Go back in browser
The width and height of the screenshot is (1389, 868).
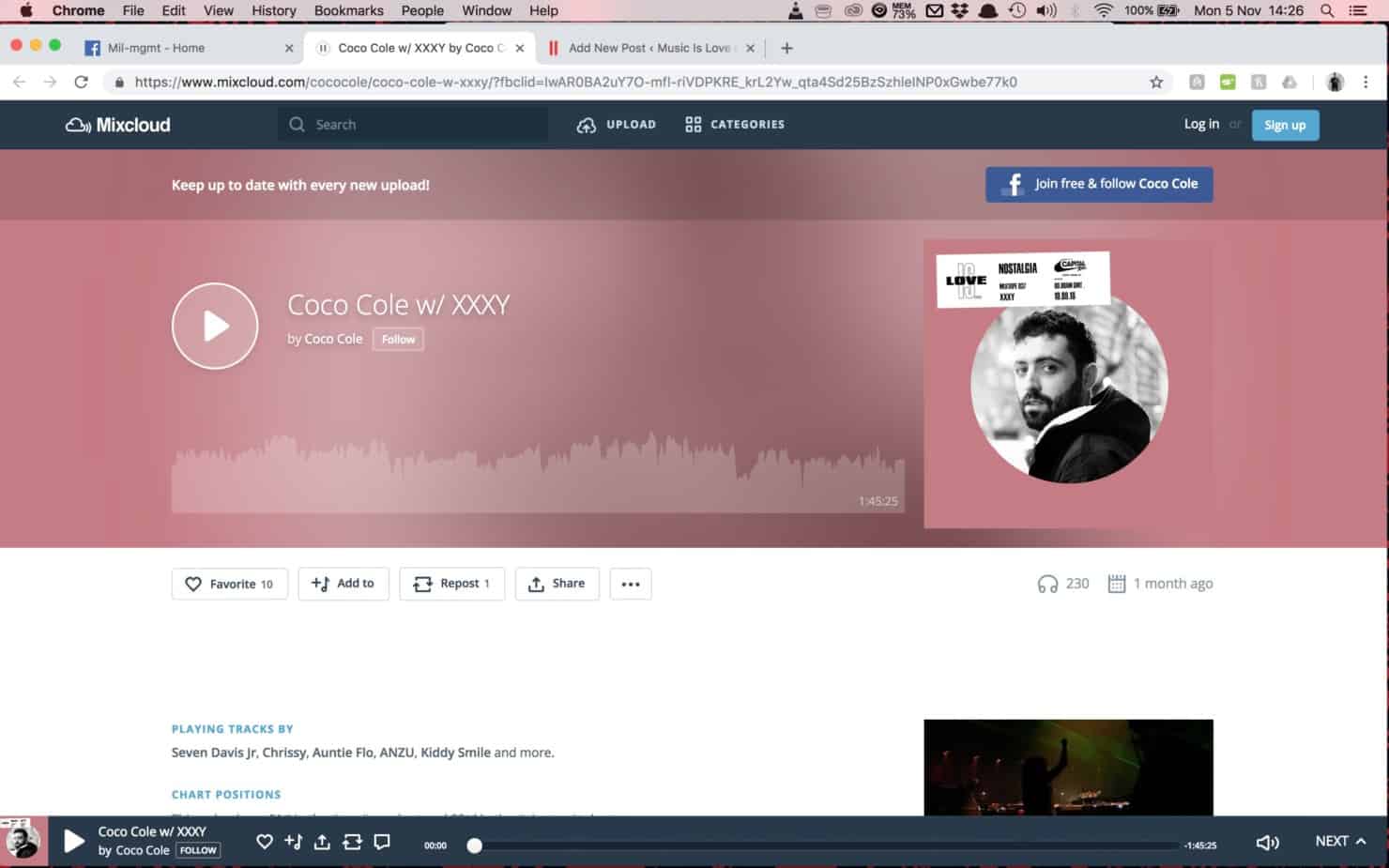[20, 82]
